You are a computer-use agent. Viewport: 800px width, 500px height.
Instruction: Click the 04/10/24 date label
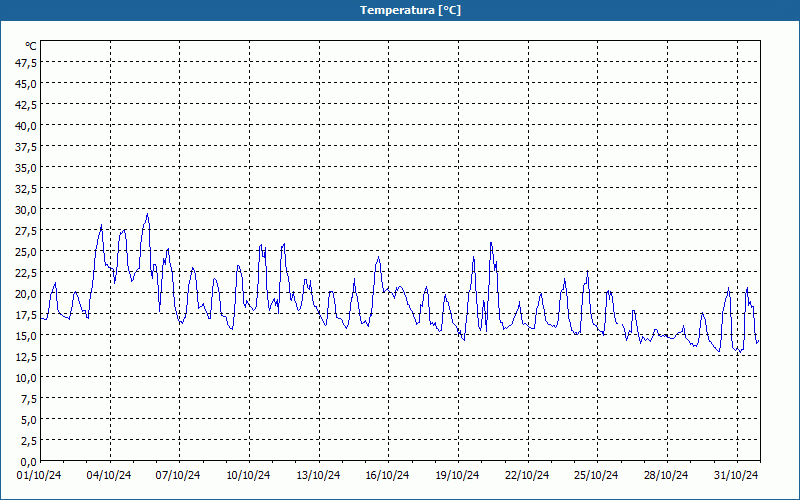coord(109,476)
